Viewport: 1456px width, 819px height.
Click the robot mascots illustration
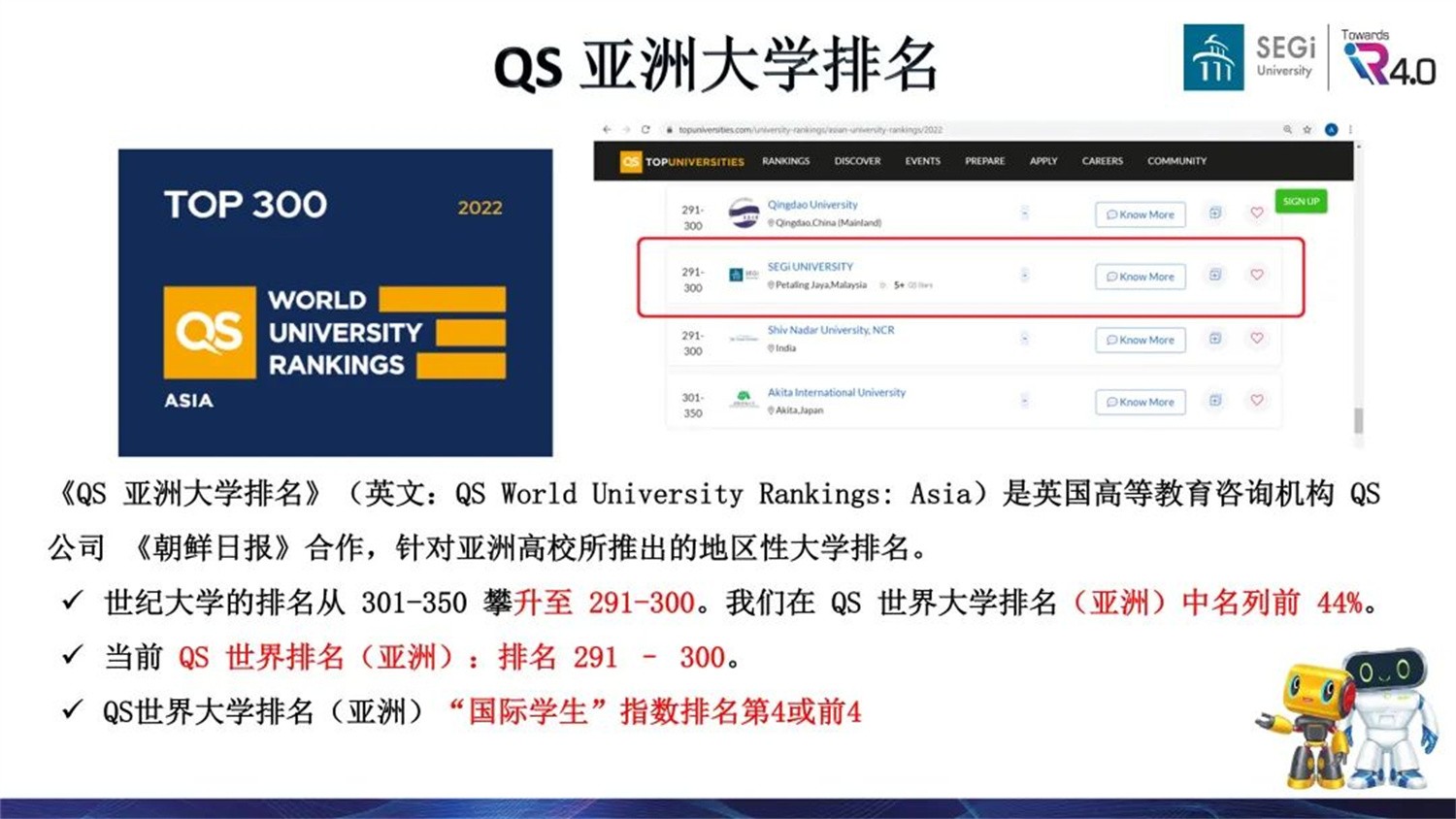click(x=1347, y=717)
